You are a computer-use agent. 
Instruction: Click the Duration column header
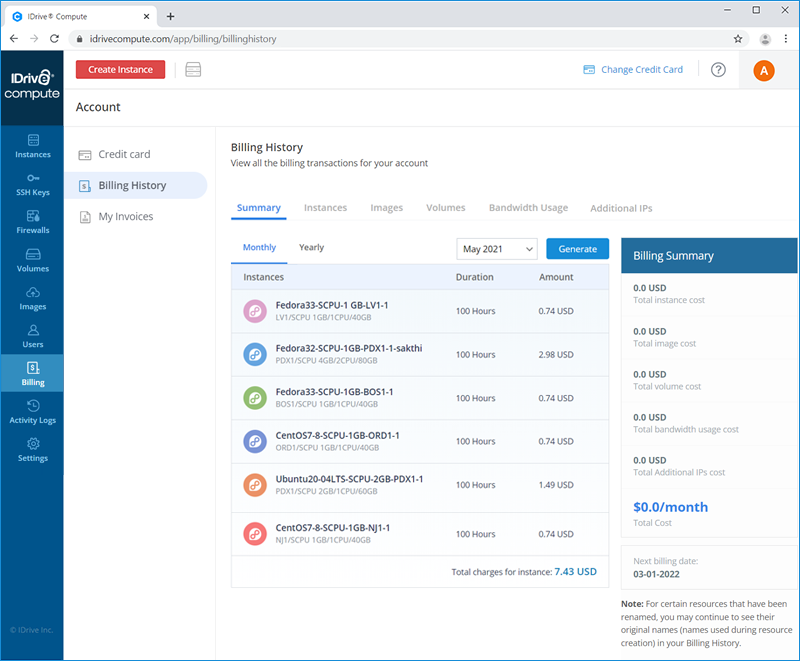[x=474, y=277]
